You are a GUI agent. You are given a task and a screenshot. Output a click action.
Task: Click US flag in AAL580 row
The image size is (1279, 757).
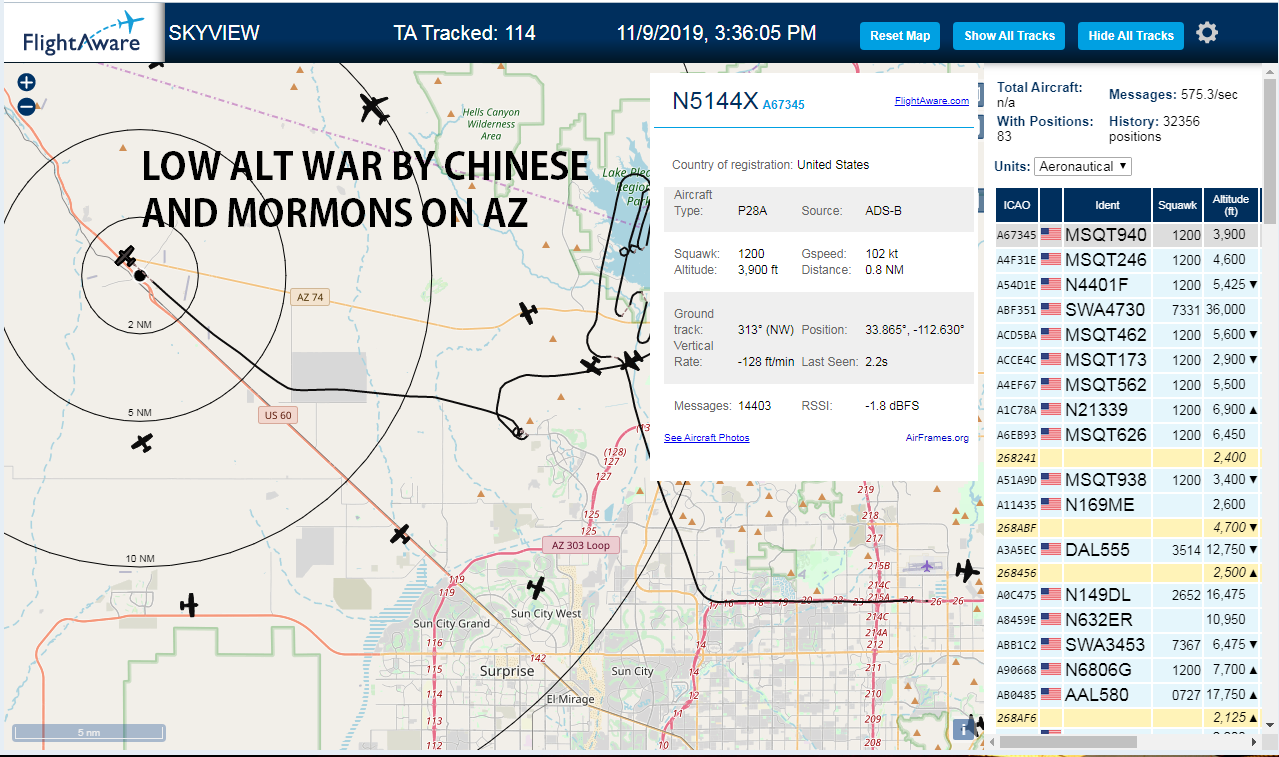[x=1051, y=693]
